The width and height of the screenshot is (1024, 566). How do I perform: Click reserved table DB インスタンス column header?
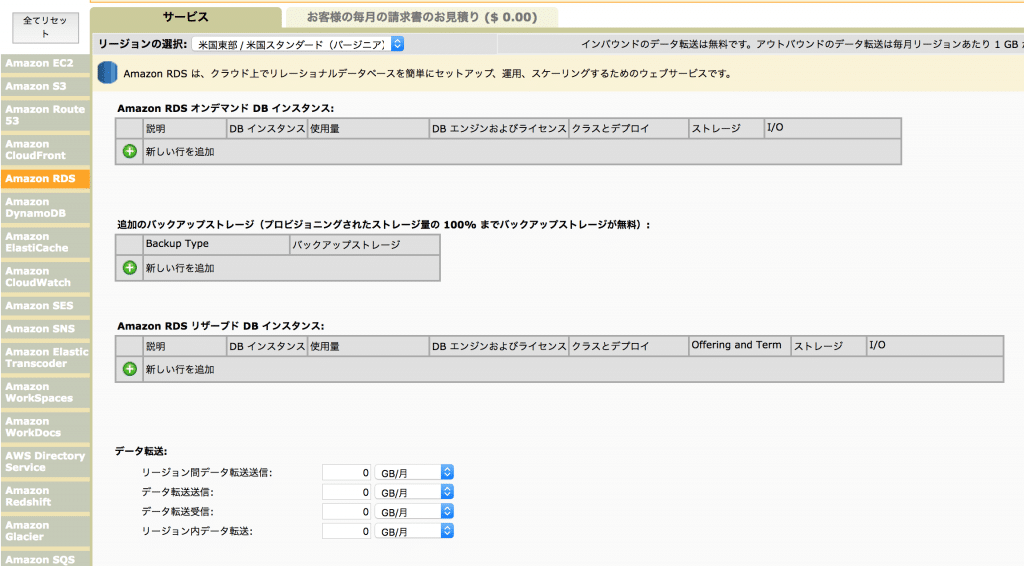click(267, 345)
